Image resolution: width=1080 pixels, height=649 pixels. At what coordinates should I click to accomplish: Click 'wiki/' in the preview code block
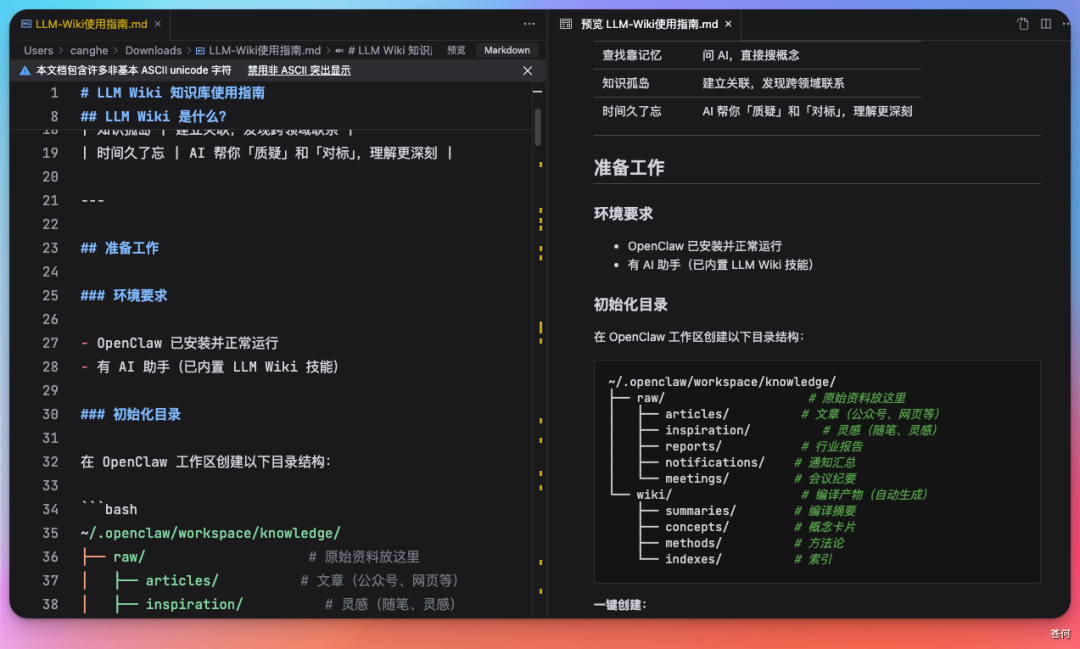click(x=654, y=495)
